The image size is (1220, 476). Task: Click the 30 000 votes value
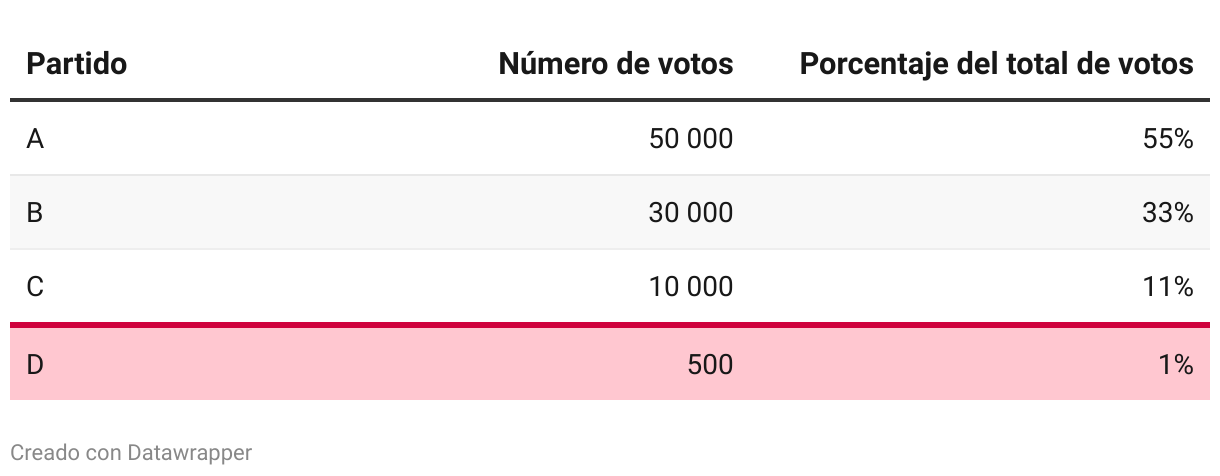(x=691, y=213)
